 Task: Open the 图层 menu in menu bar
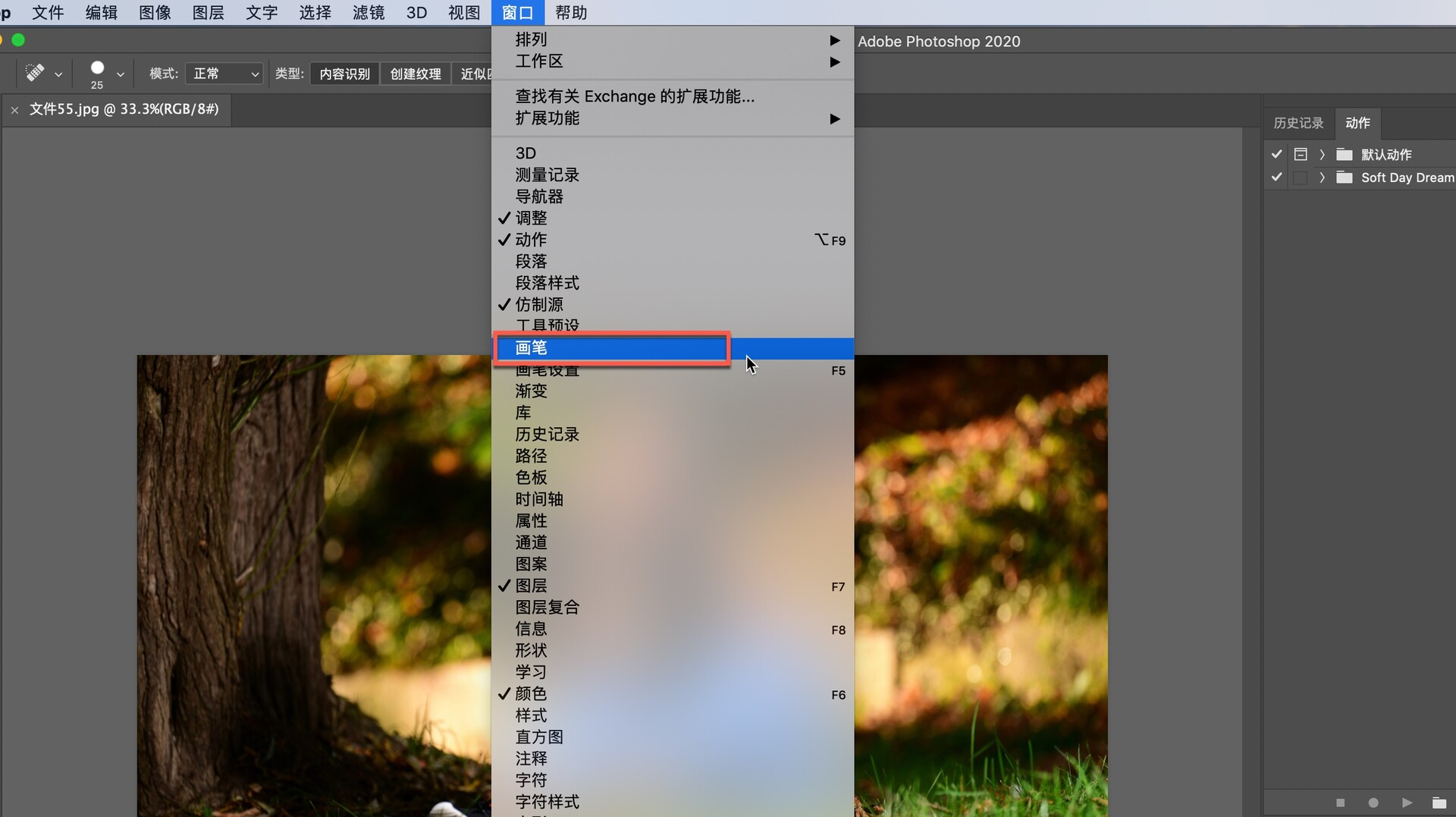[209, 13]
